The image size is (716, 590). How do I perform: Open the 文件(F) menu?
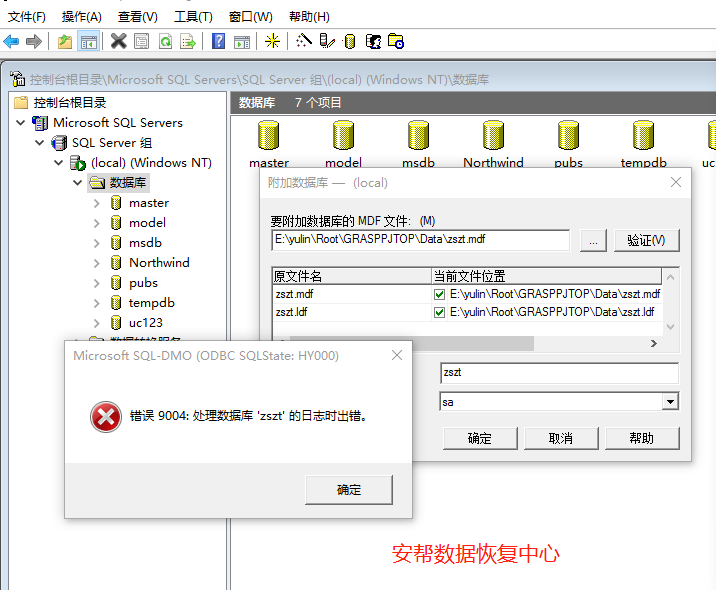click(27, 17)
